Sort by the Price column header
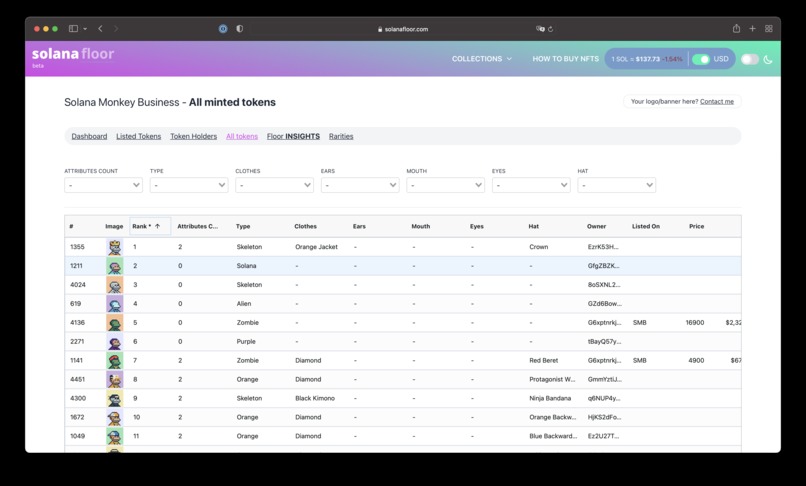806x486 pixels. pyautogui.click(x=697, y=226)
